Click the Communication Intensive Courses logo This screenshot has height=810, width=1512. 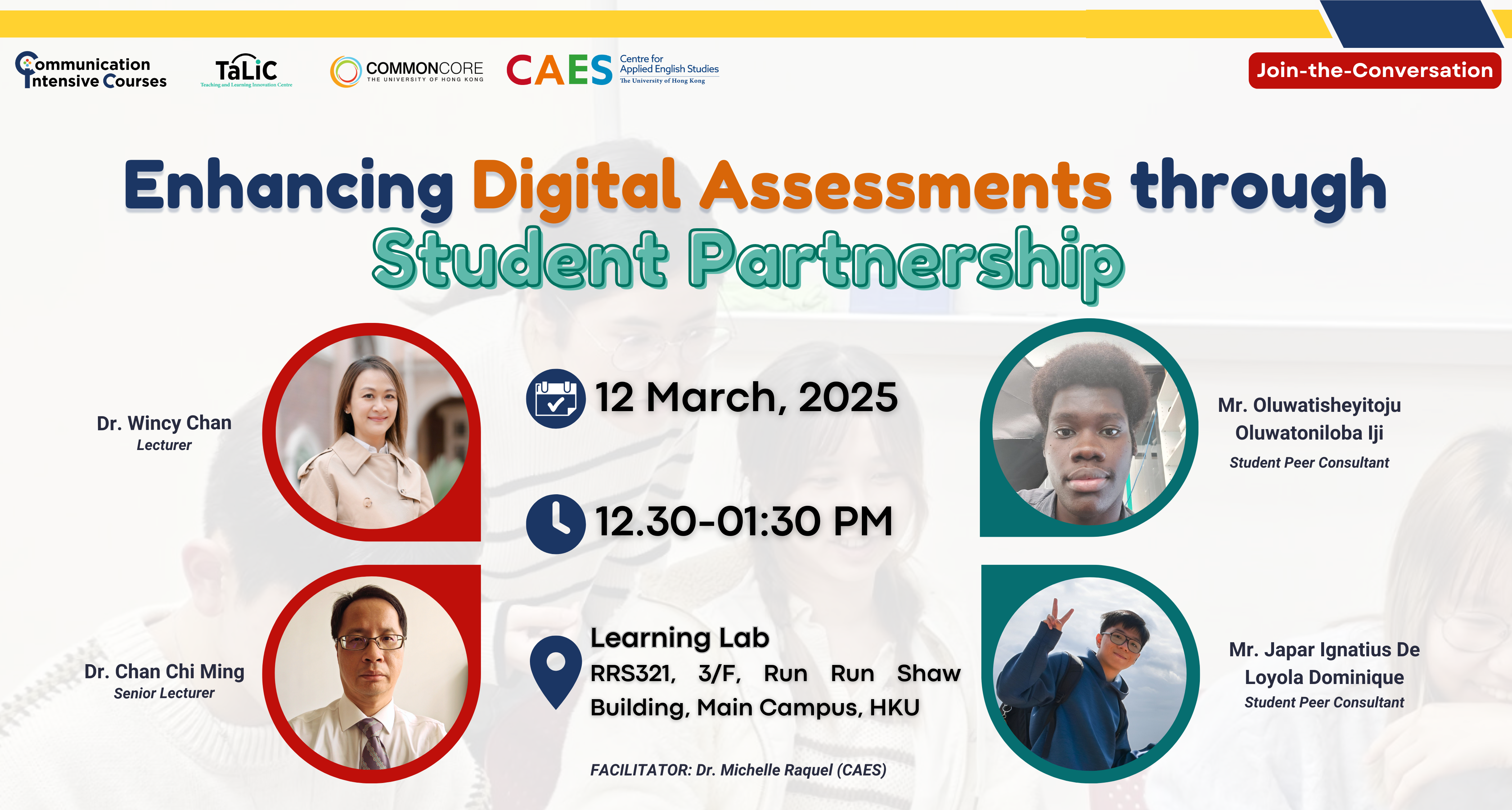[x=91, y=71]
